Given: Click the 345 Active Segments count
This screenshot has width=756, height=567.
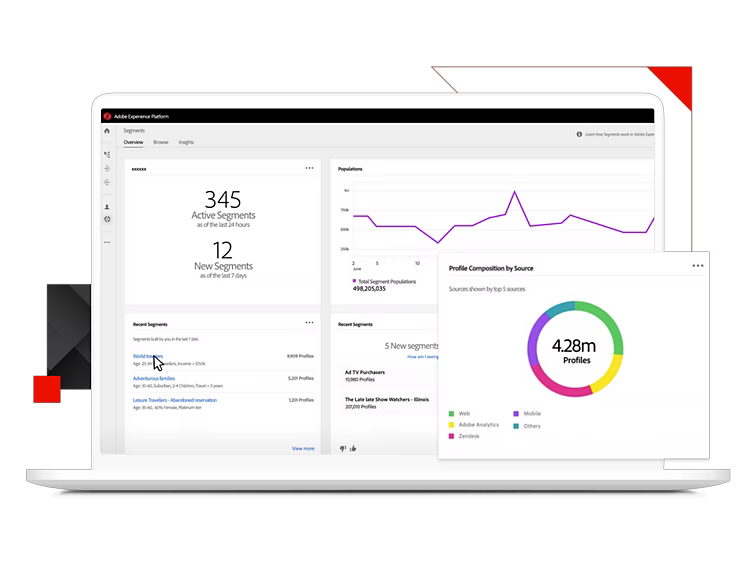Looking at the screenshot, I should click(x=223, y=200).
